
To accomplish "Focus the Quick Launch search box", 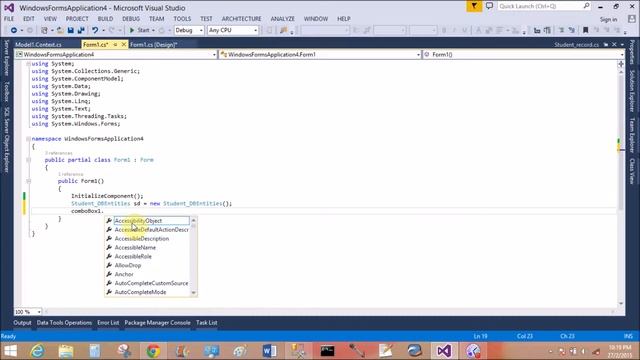I will point(543,6).
